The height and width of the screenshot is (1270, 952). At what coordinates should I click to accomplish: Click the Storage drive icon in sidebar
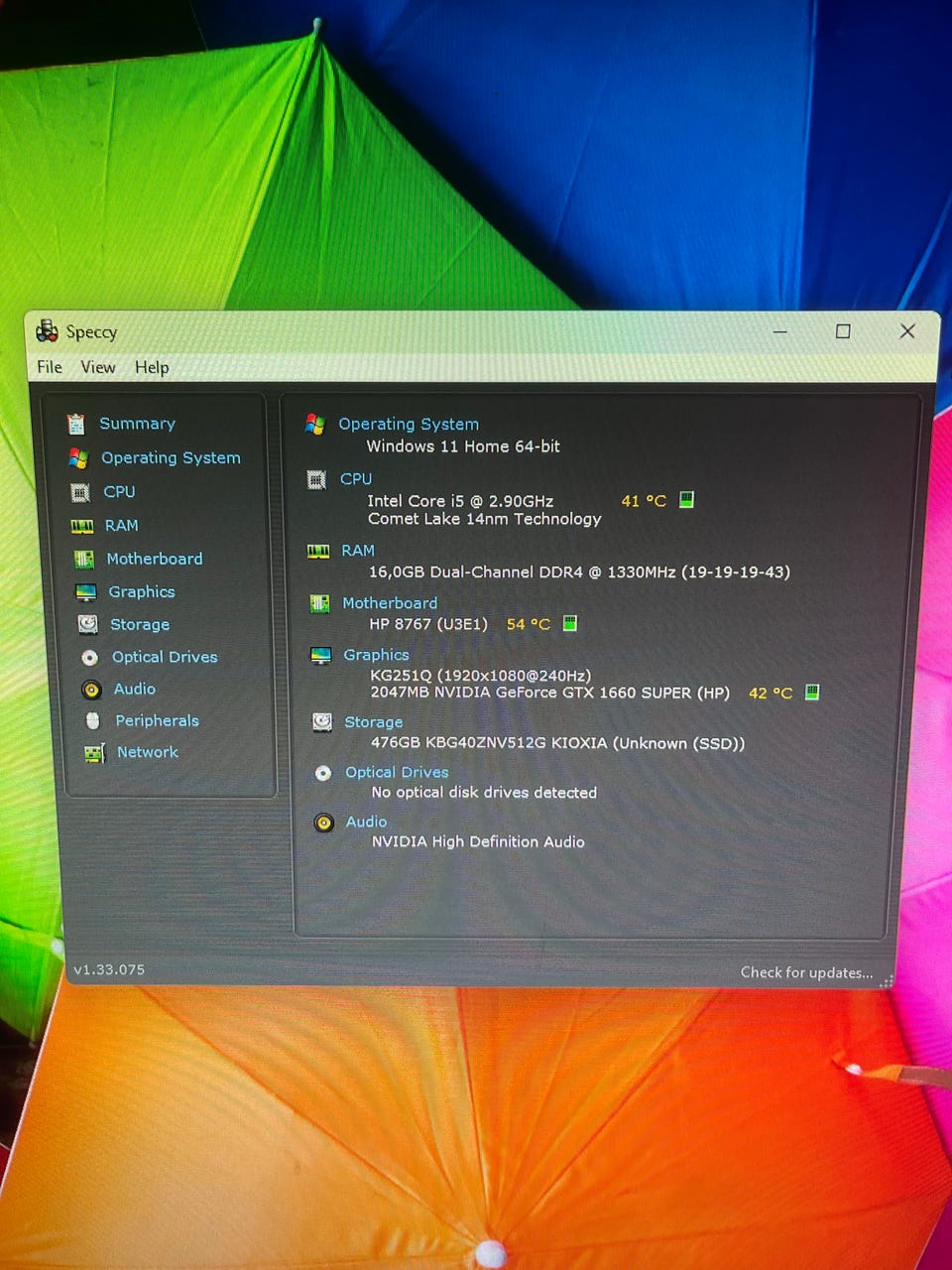[x=88, y=624]
